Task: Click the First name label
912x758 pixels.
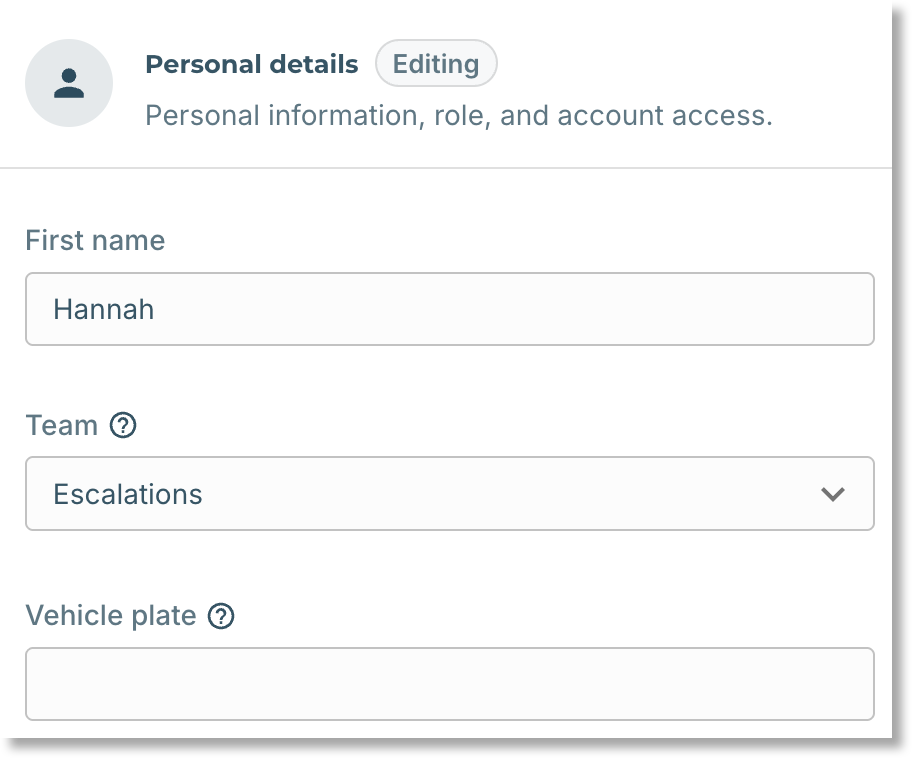Action: (x=95, y=240)
